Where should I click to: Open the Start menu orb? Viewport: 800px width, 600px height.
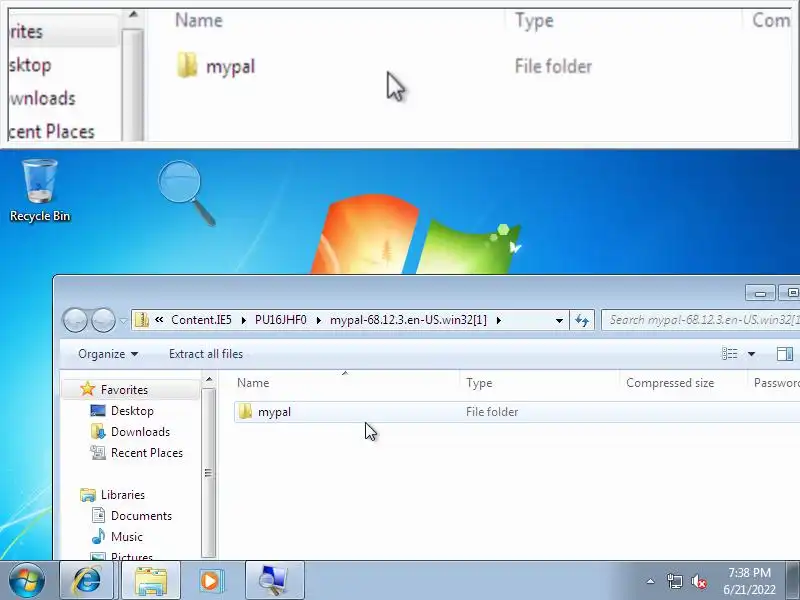(26, 580)
